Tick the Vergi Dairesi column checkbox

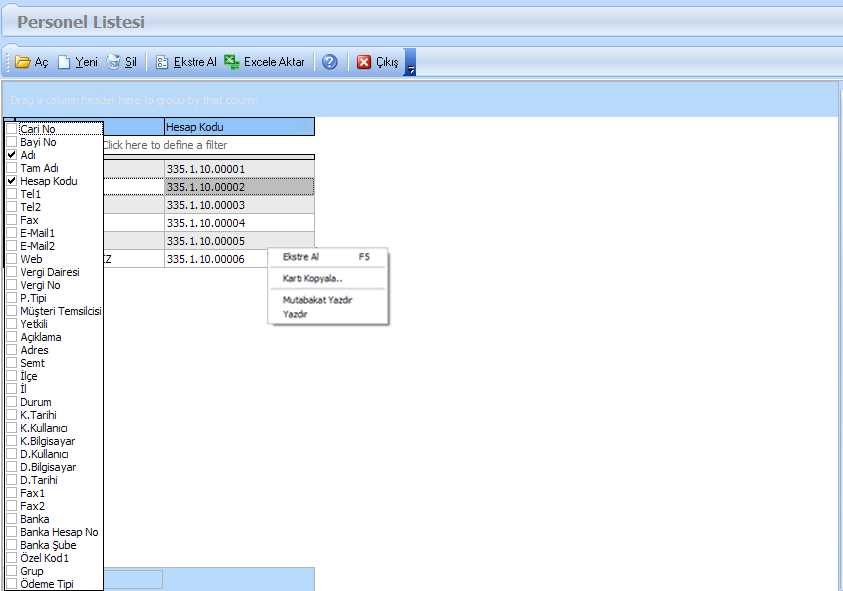(x=12, y=272)
